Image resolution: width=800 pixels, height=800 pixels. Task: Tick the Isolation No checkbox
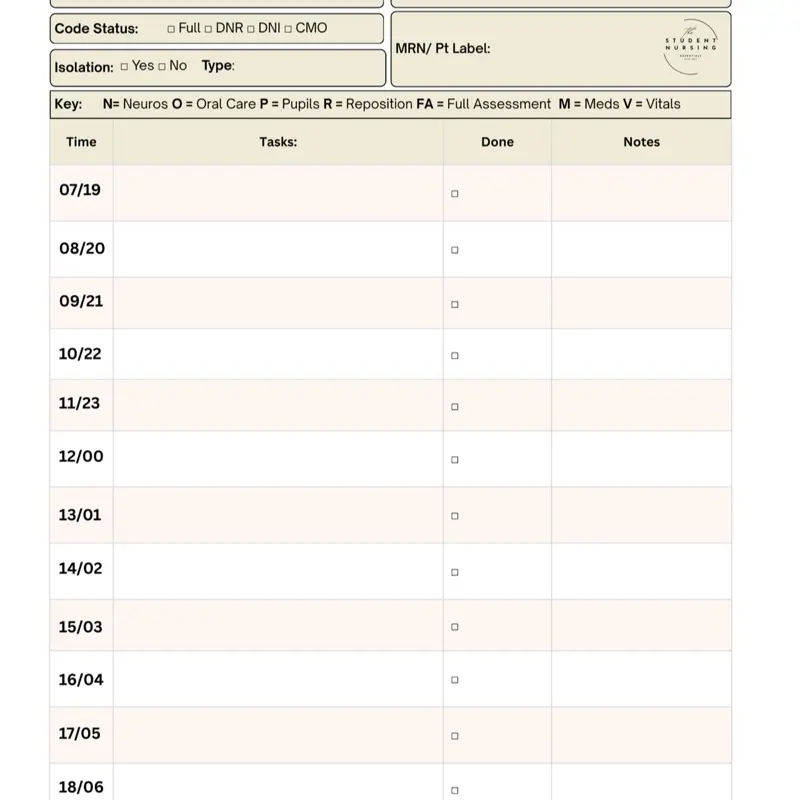point(162,67)
